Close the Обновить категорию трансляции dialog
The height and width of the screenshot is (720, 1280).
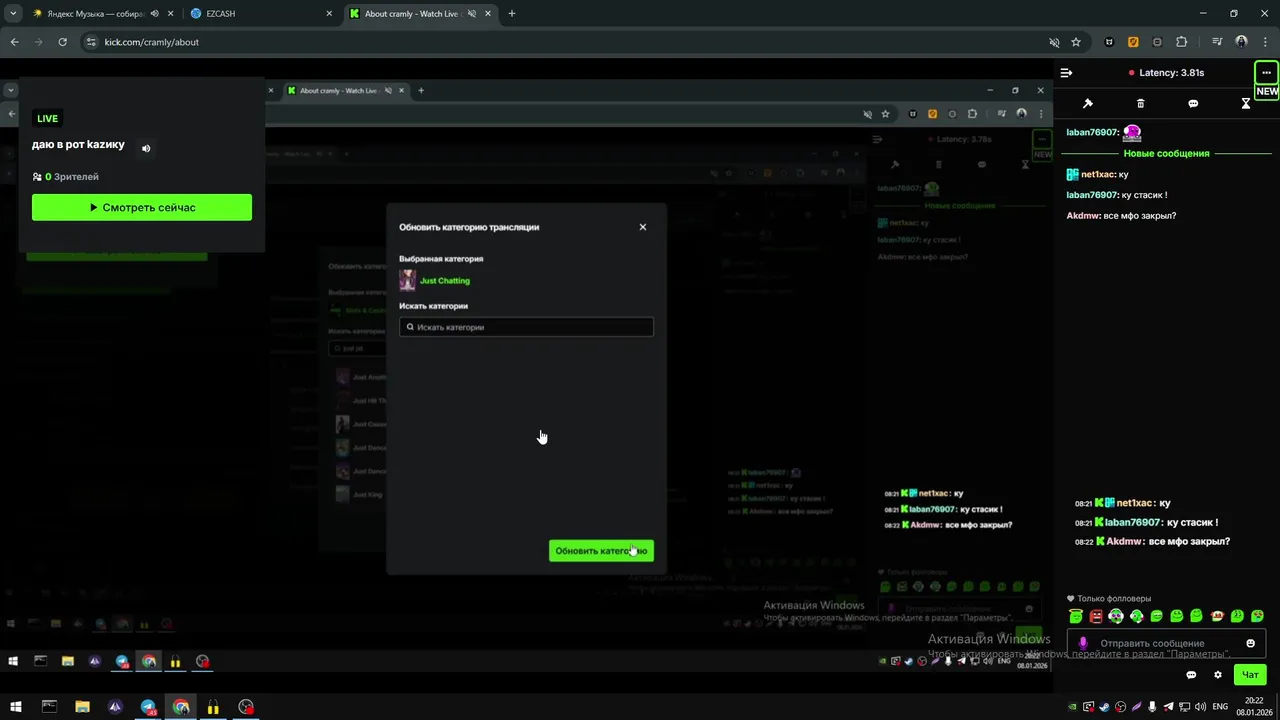(643, 227)
